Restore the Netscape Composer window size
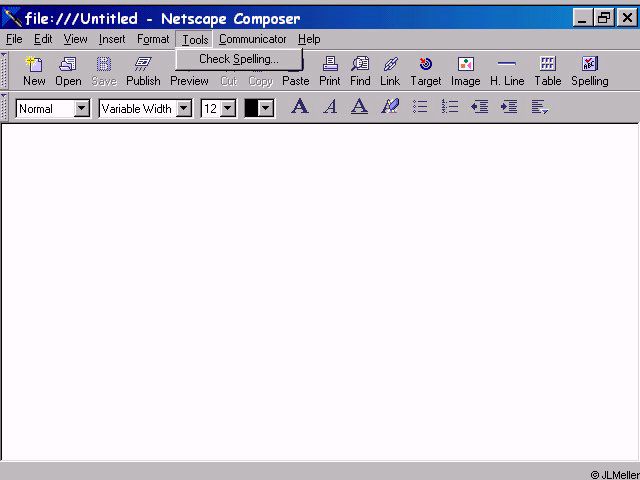The image size is (640, 480). pyautogui.click(x=604, y=18)
